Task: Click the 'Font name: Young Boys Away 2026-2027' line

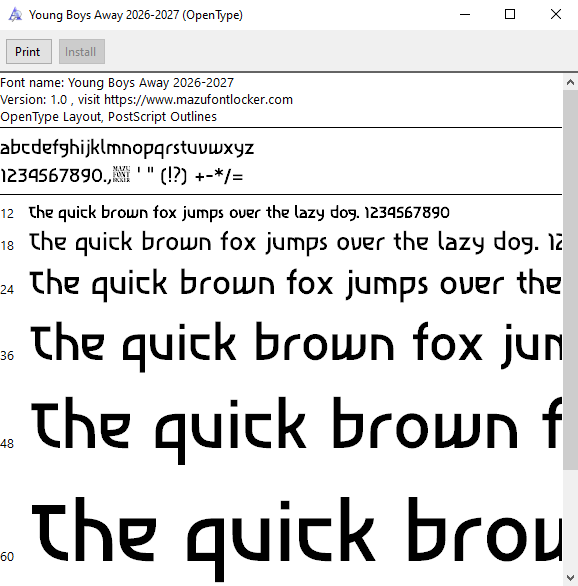Action: coord(117,82)
